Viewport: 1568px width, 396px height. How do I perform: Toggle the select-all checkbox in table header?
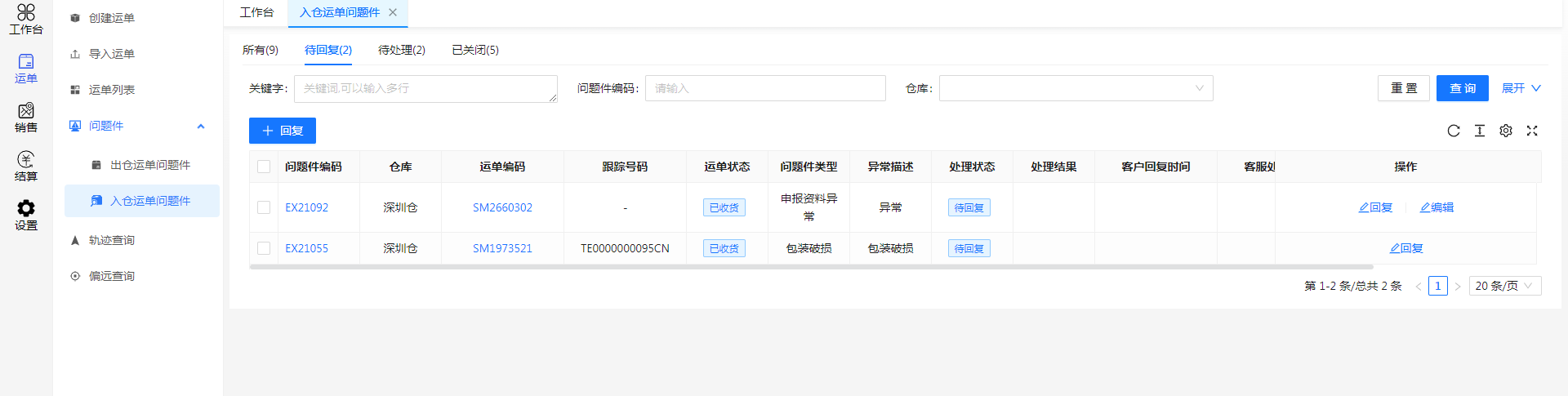pos(264,167)
